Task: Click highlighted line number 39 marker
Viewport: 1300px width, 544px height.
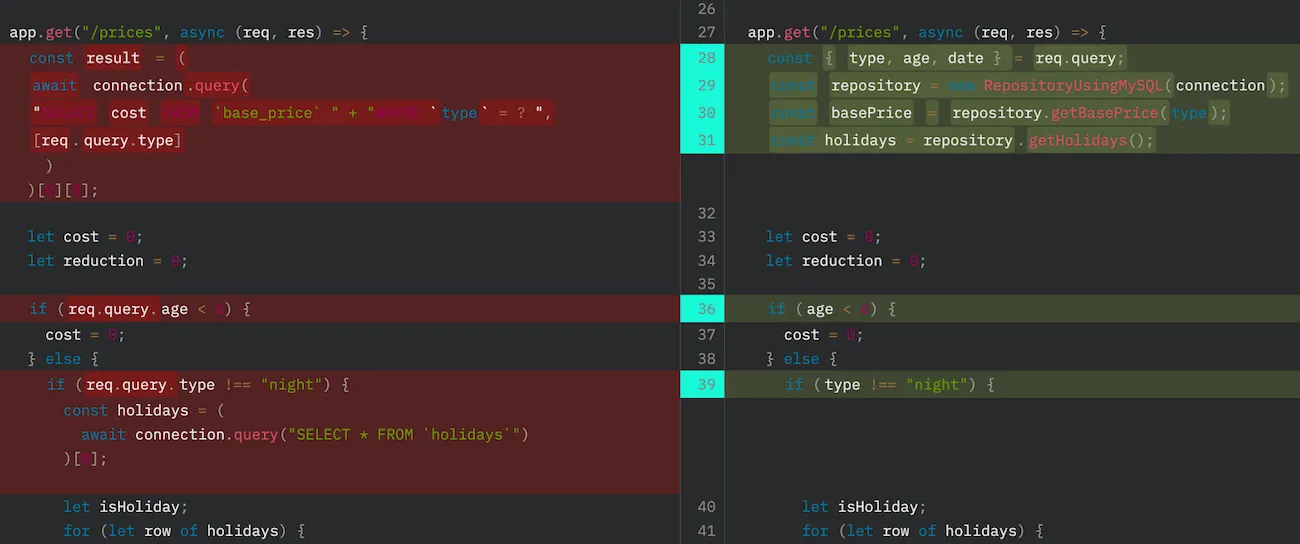Action: pos(706,384)
